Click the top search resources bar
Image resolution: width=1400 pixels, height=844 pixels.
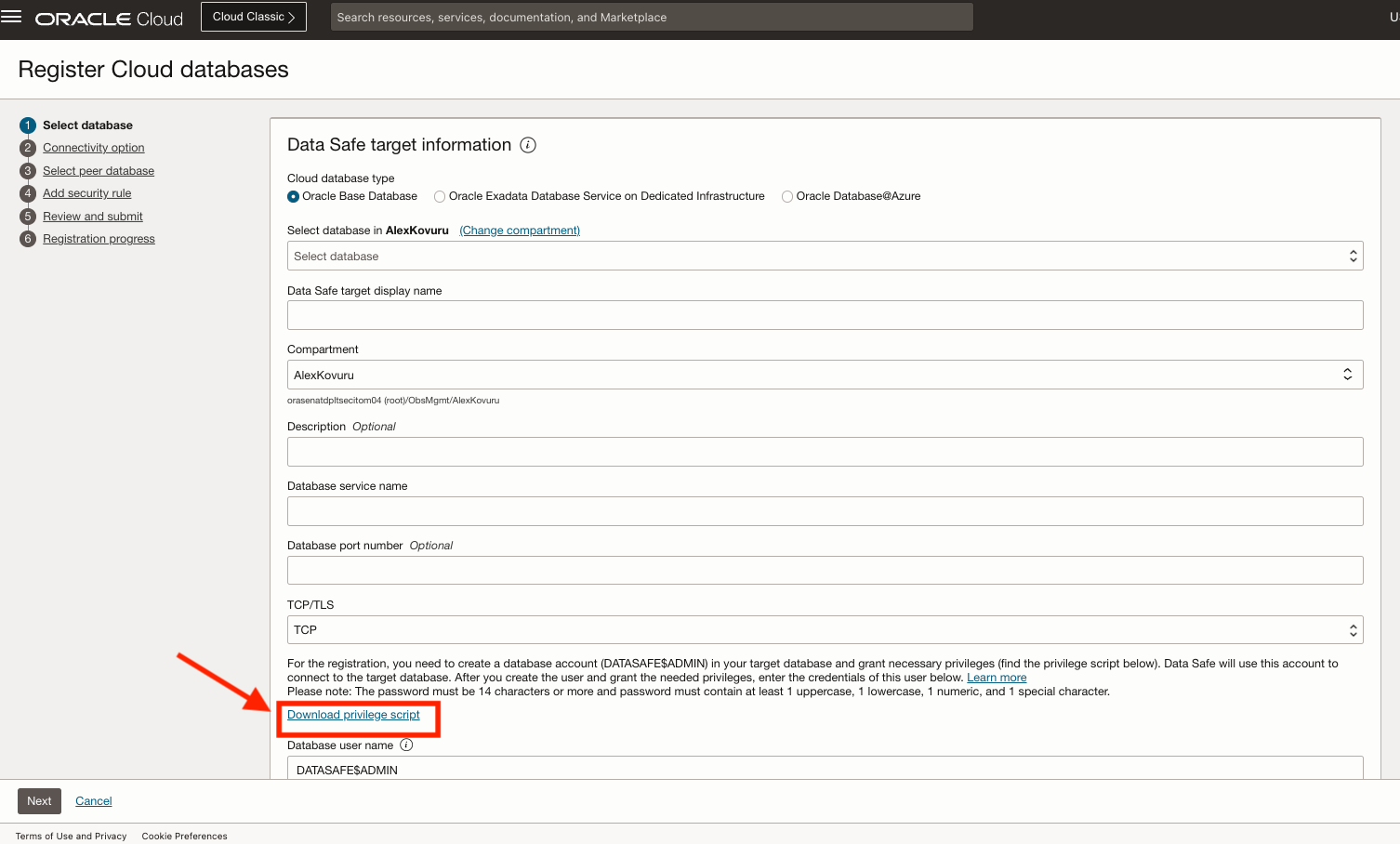tap(652, 17)
